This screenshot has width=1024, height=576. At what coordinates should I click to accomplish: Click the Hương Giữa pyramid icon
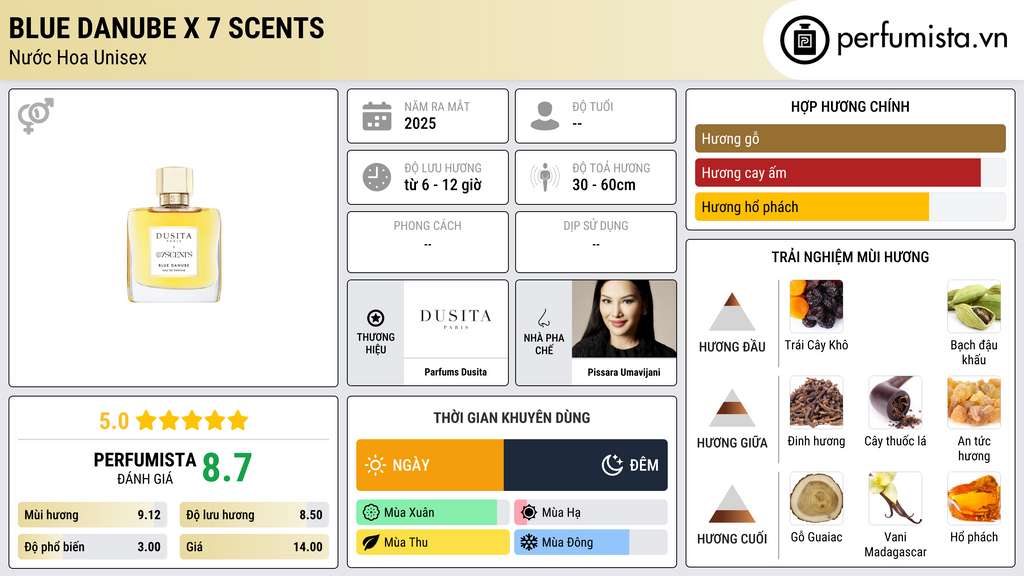pyautogui.click(x=732, y=408)
